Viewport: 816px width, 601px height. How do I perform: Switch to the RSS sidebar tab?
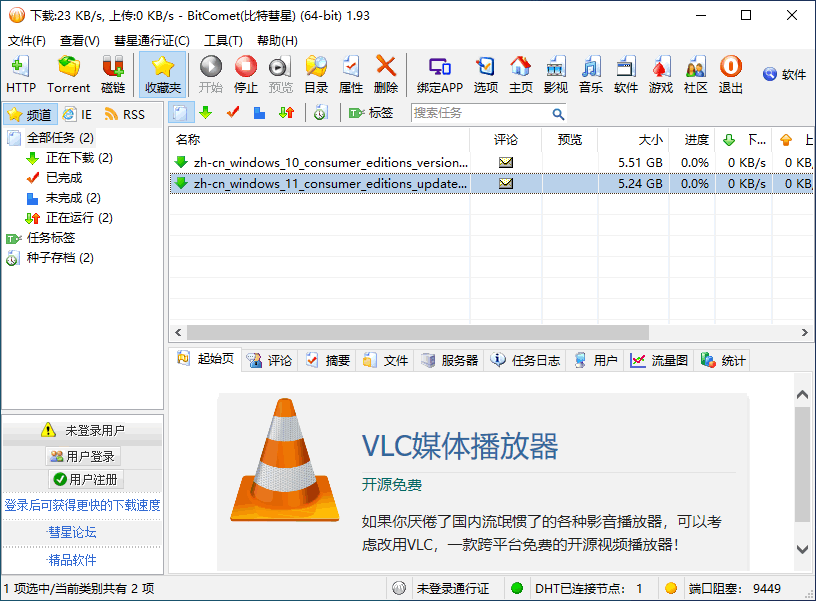[x=125, y=114]
